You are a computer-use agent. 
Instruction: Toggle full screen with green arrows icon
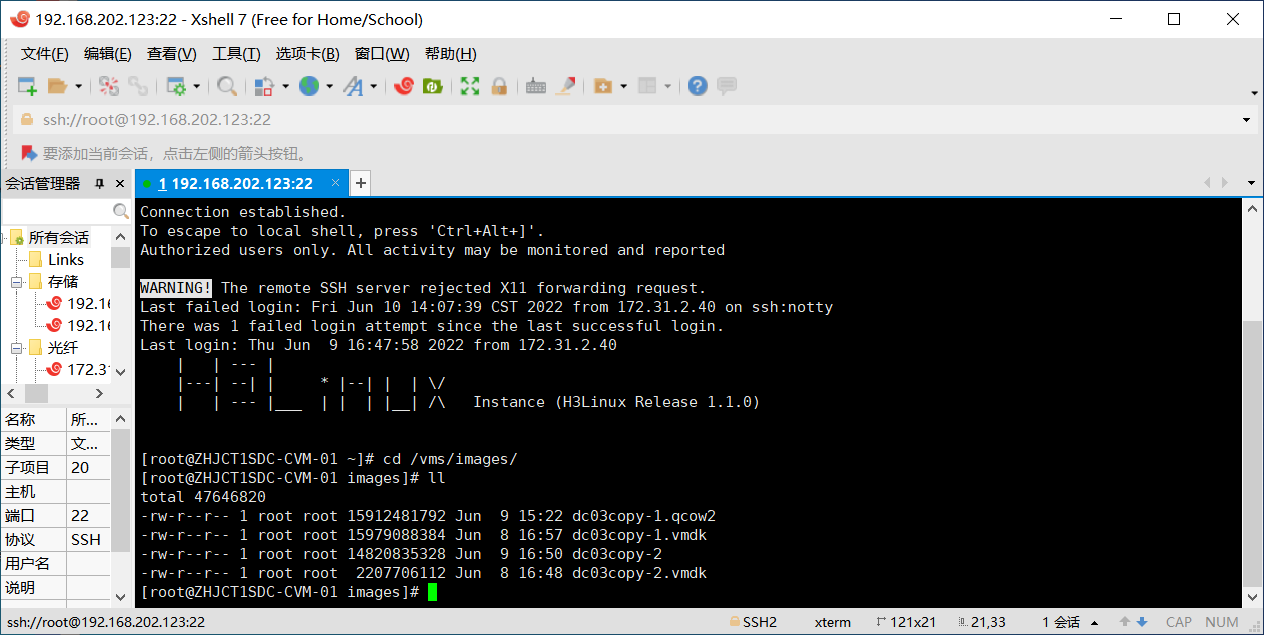470,86
